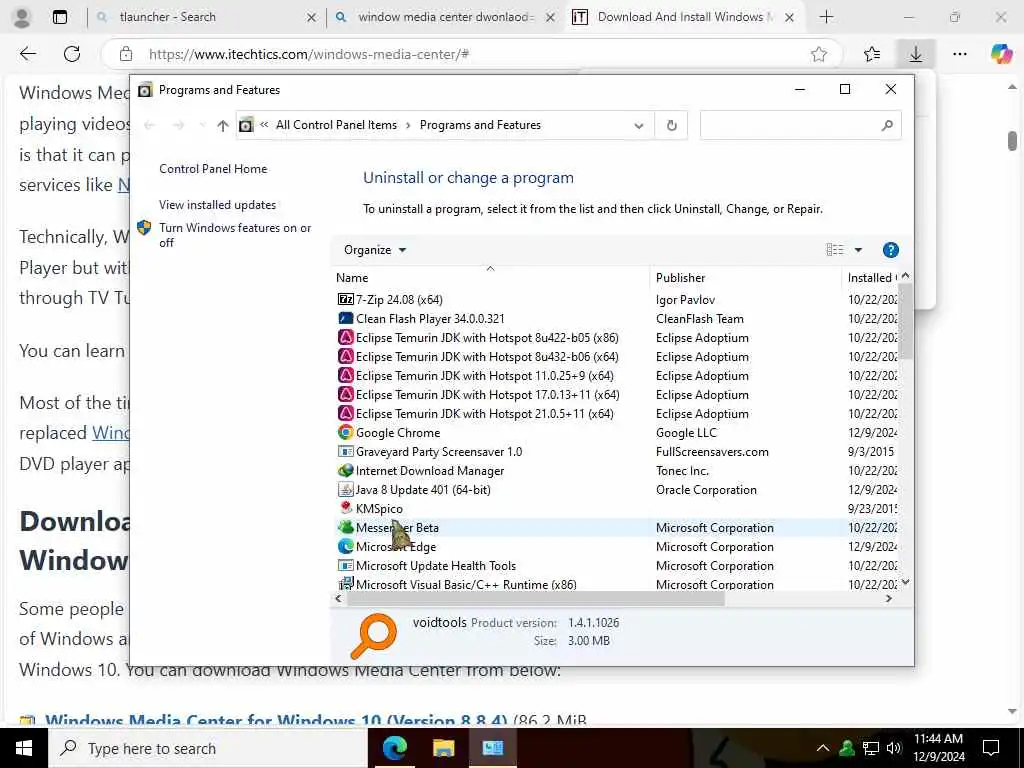
Task: Reload the itechtics page in Edge
Action: pyautogui.click(x=72, y=54)
